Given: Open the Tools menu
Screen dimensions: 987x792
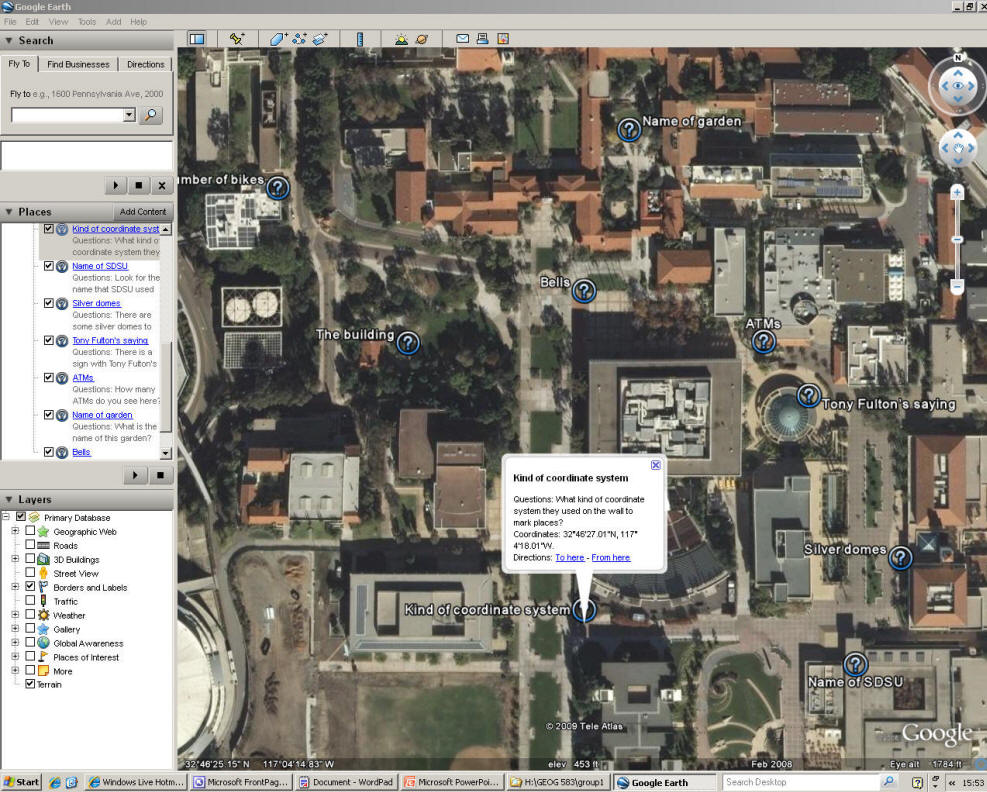Looking at the screenshot, I should pos(87,21).
